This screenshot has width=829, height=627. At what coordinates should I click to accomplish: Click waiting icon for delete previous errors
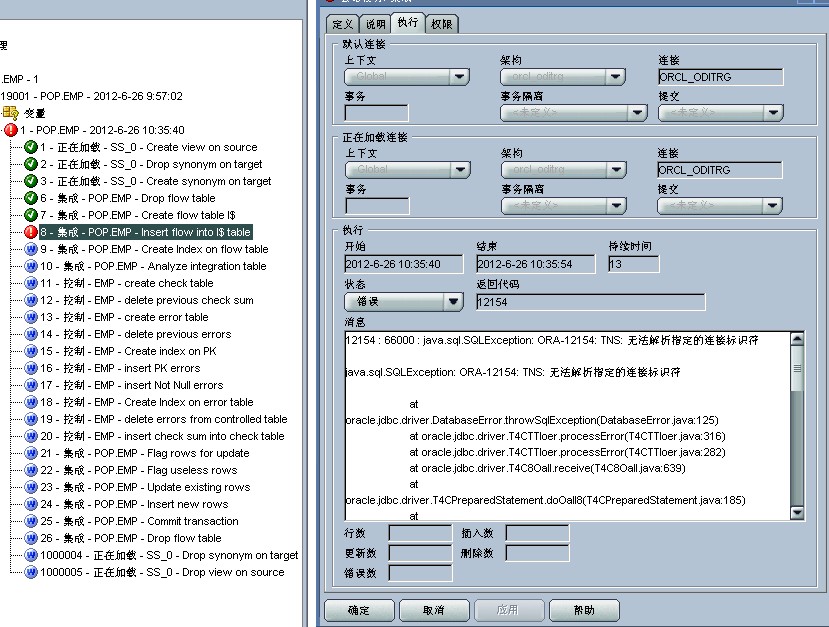(x=31, y=334)
